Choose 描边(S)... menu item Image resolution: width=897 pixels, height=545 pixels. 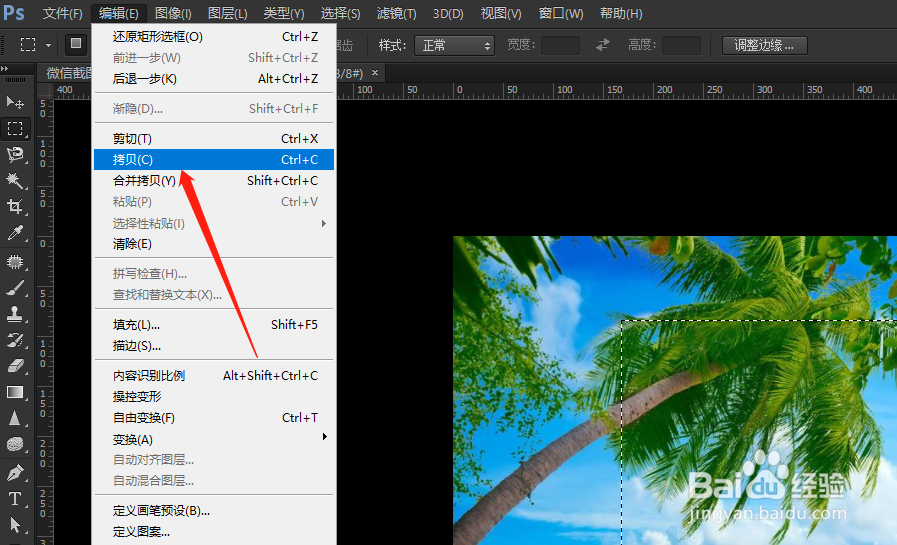[214, 346]
